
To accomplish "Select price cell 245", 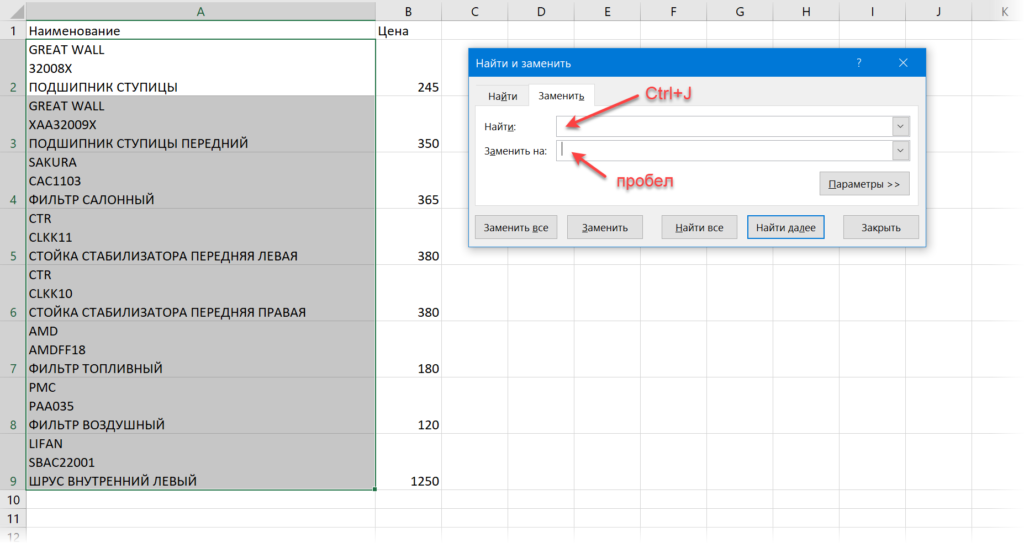I will coord(408,68).
